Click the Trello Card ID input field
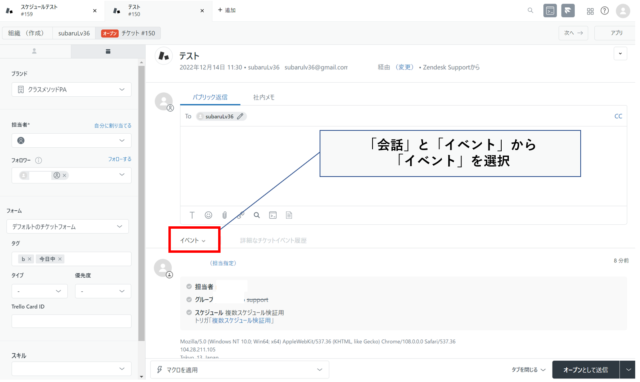 click(x=71, y=321)
